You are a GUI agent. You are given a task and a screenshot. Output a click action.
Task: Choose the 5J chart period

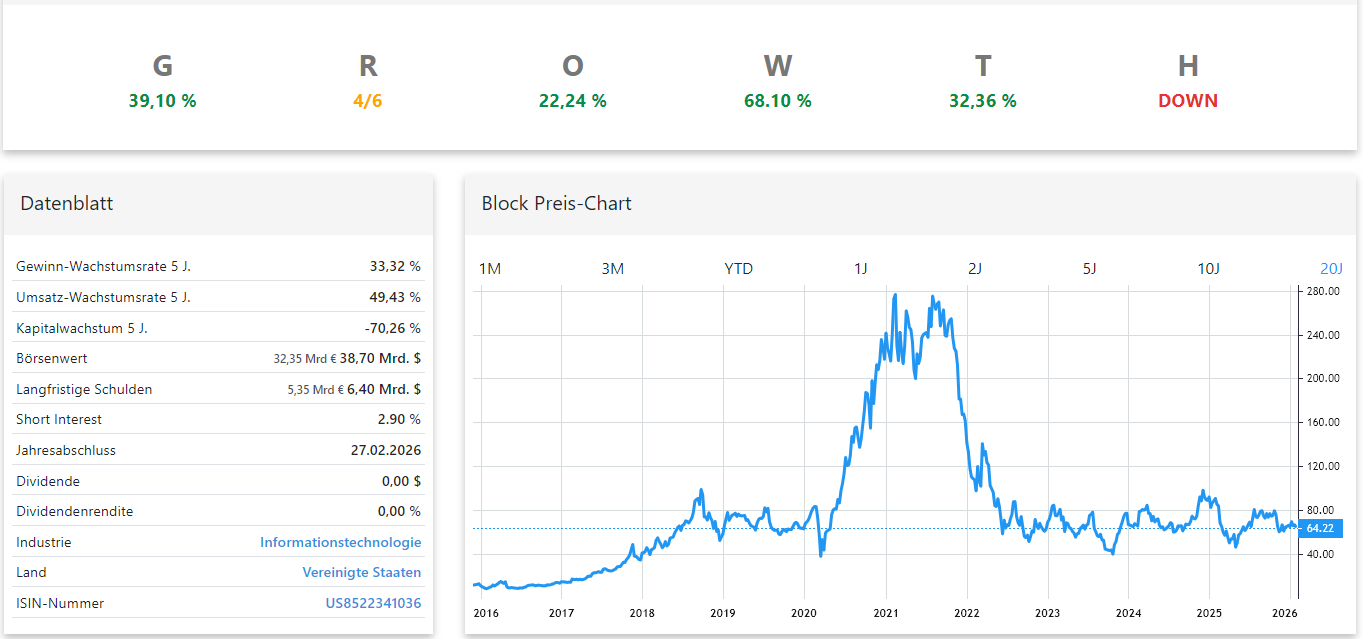[x=1090, y=269]
